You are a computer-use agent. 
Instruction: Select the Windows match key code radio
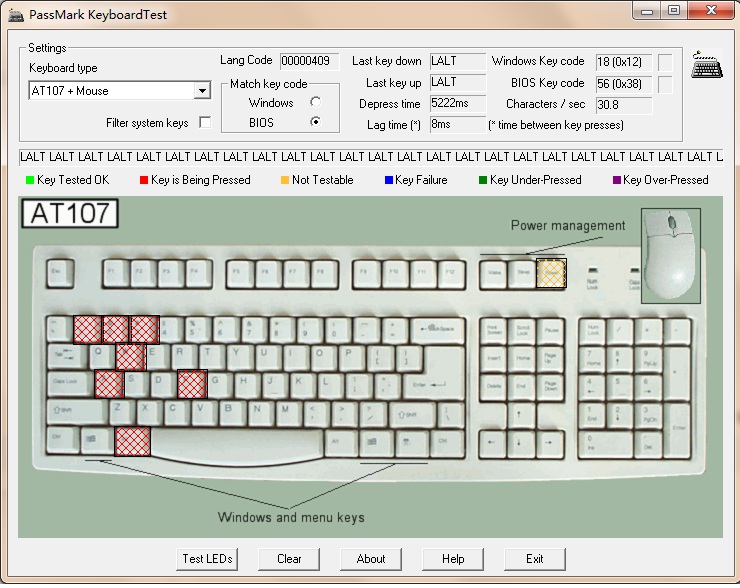coord(316,102)
